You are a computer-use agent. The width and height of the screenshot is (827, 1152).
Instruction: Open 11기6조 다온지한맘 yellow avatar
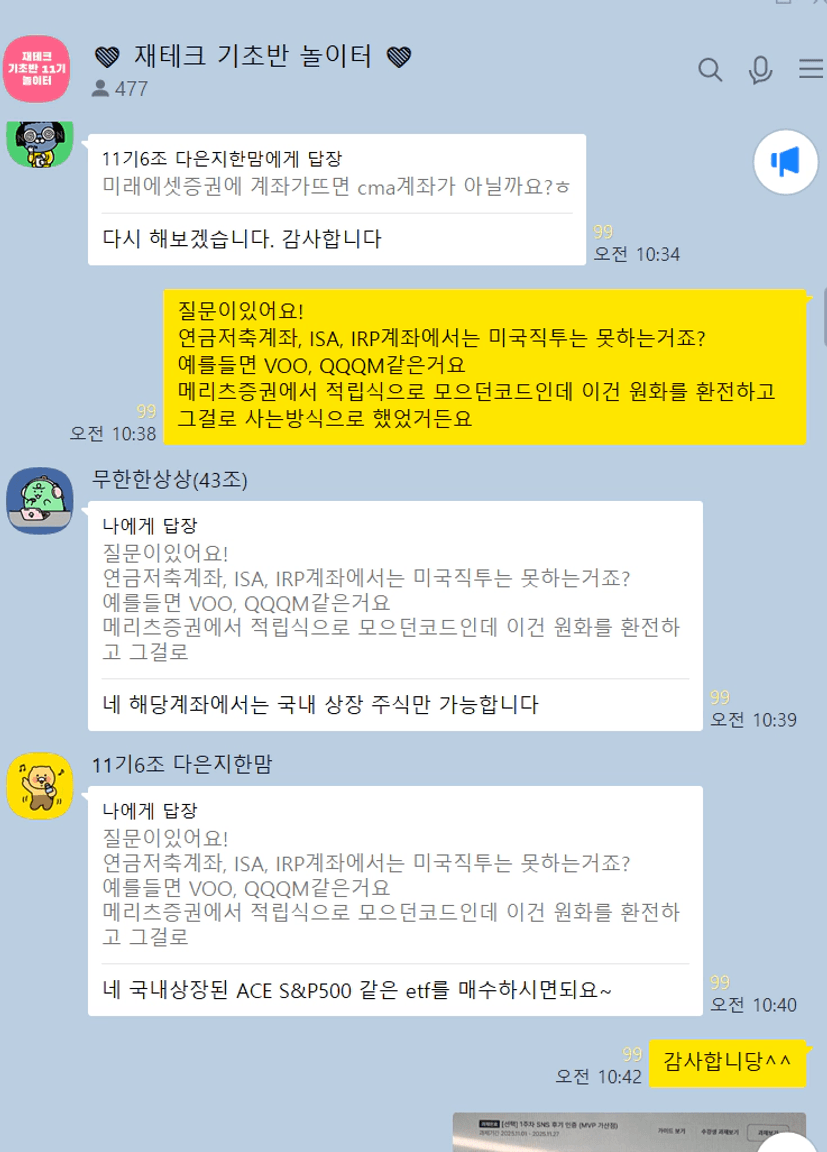pyautogui.click(x=40, y=785)
